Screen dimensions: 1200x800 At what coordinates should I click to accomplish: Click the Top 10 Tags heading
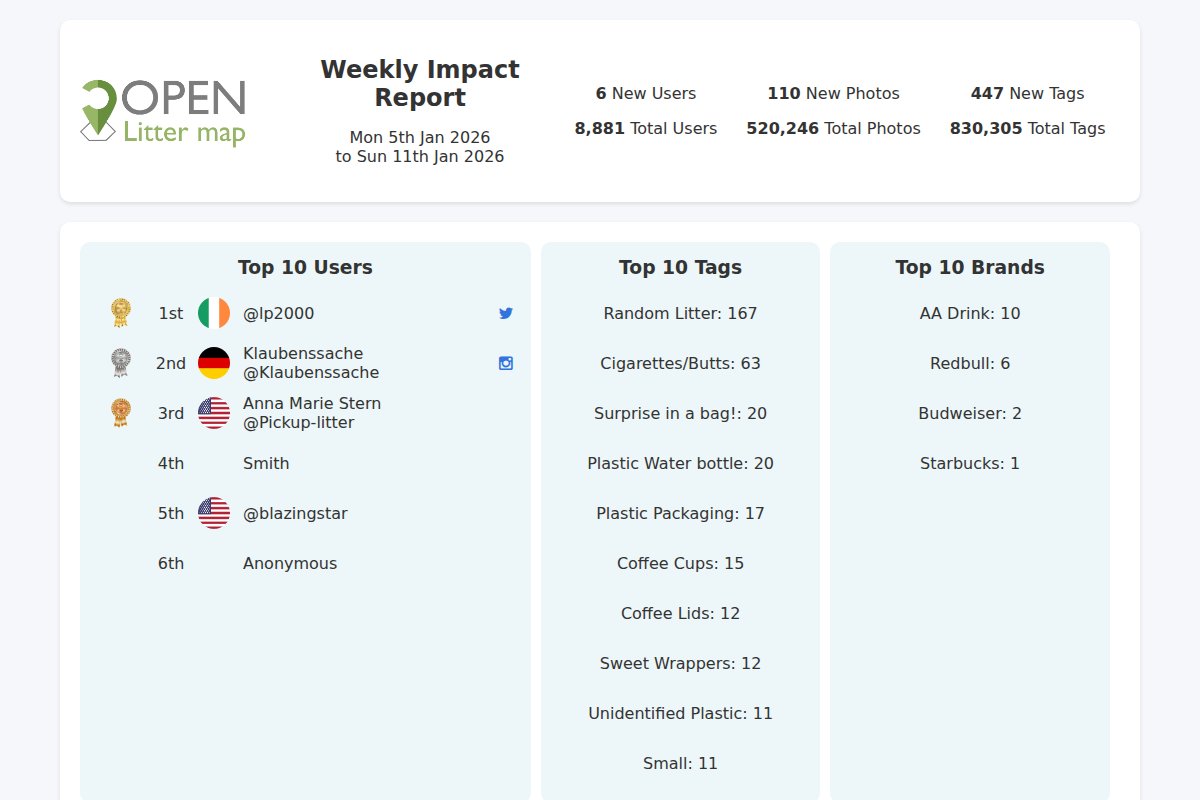point(680,267)
